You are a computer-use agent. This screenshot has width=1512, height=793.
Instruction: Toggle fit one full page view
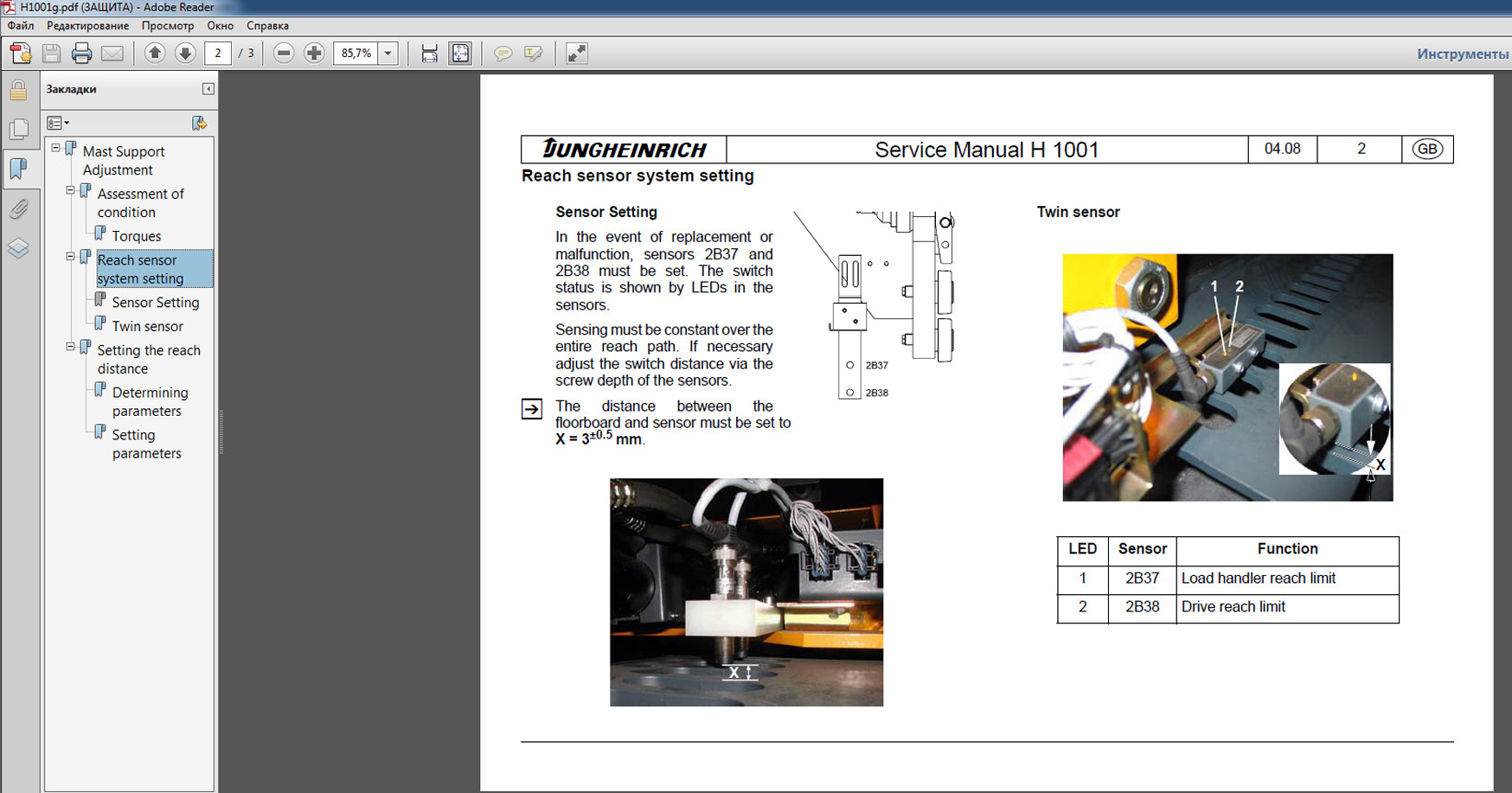coord(460,54)
